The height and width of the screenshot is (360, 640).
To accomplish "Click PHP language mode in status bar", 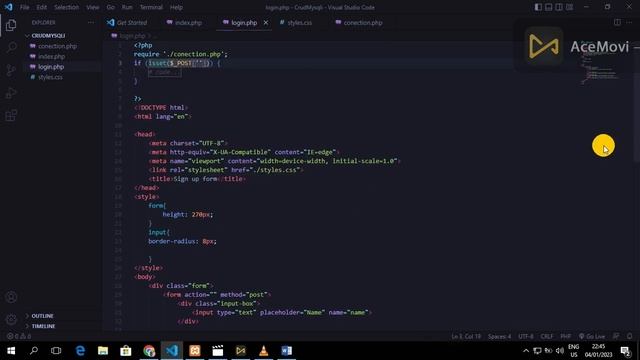I will coord(565,336).
